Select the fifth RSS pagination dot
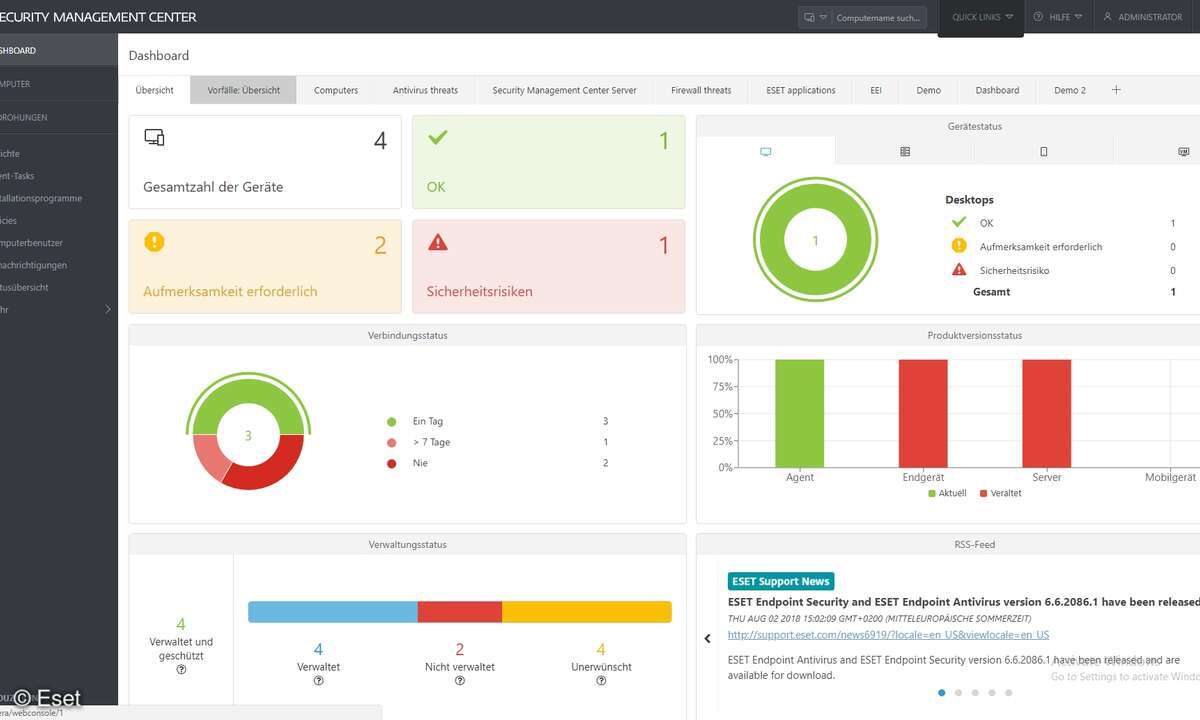The image size is (1200, 720). 1008,692
